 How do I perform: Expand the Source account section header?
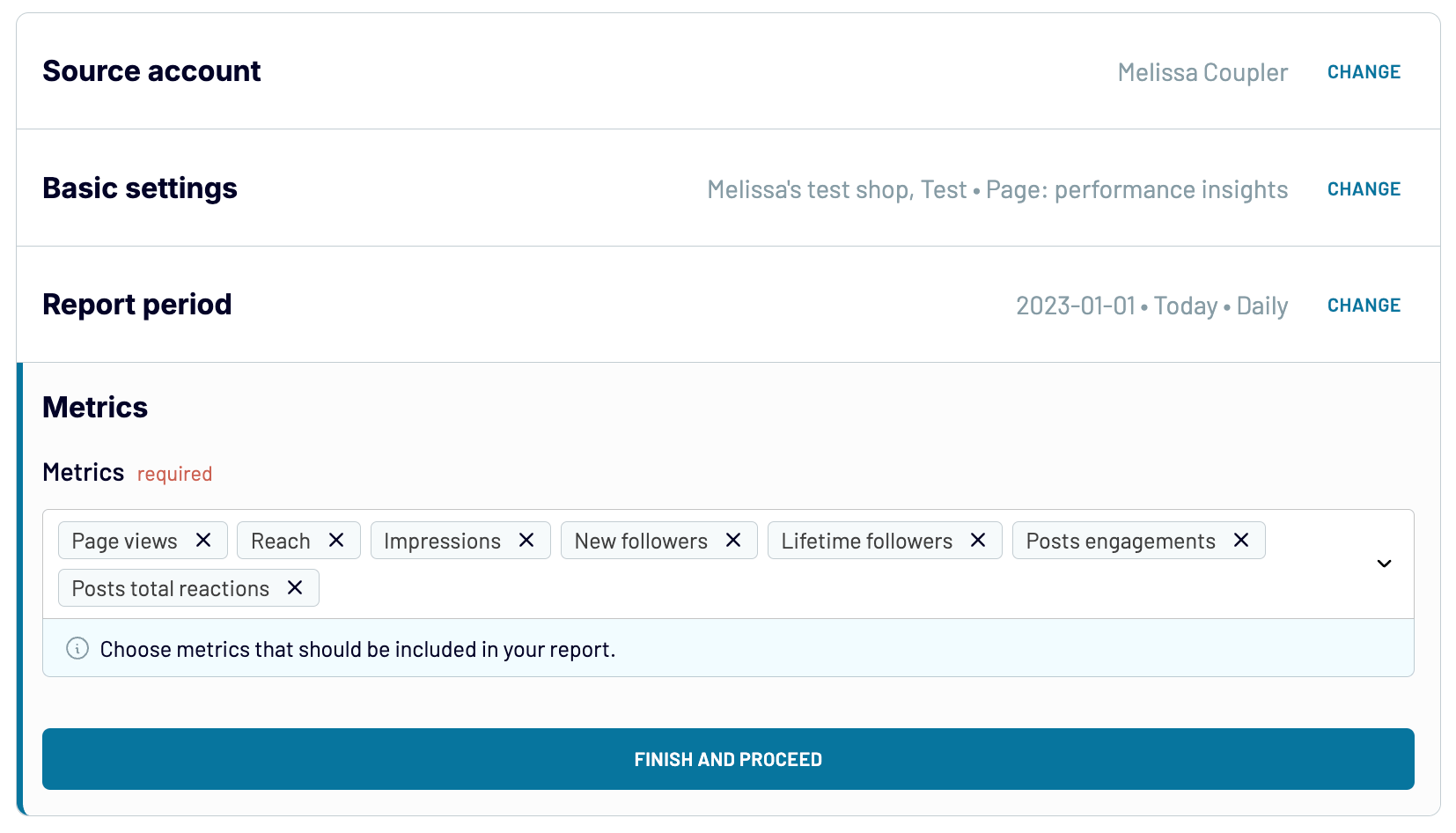151,71
